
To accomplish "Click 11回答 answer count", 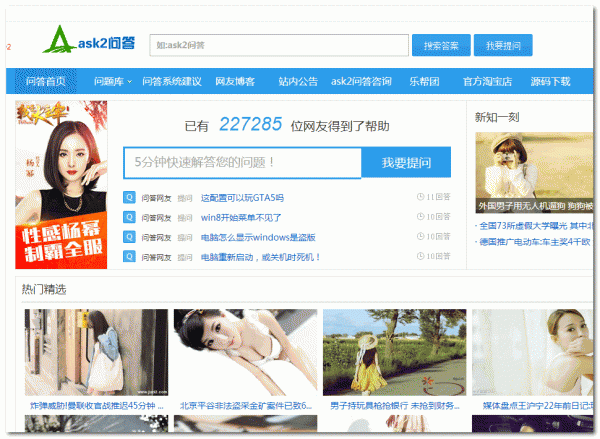I will pos(439,197).
